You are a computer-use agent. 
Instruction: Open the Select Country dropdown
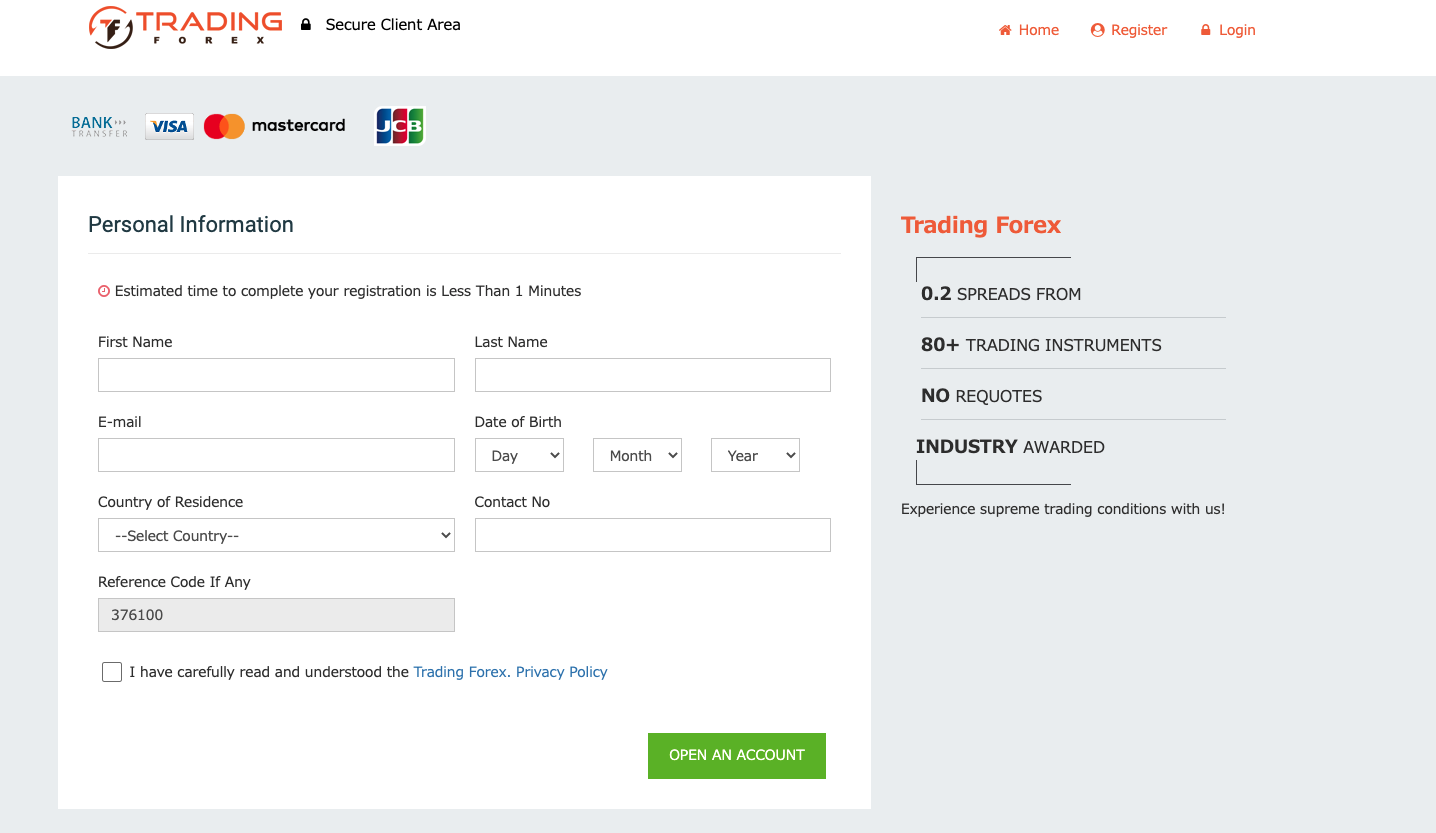pos(276,535)
